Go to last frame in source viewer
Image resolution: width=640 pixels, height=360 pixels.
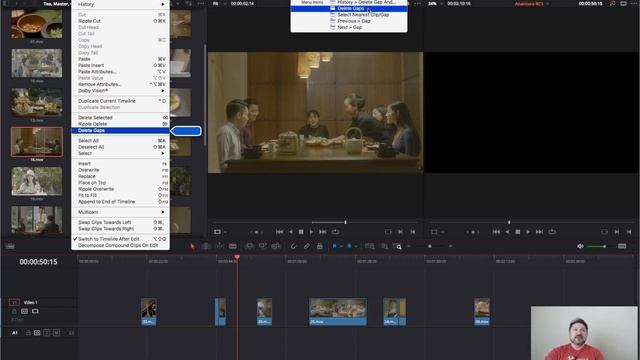[x=323, y=232]
